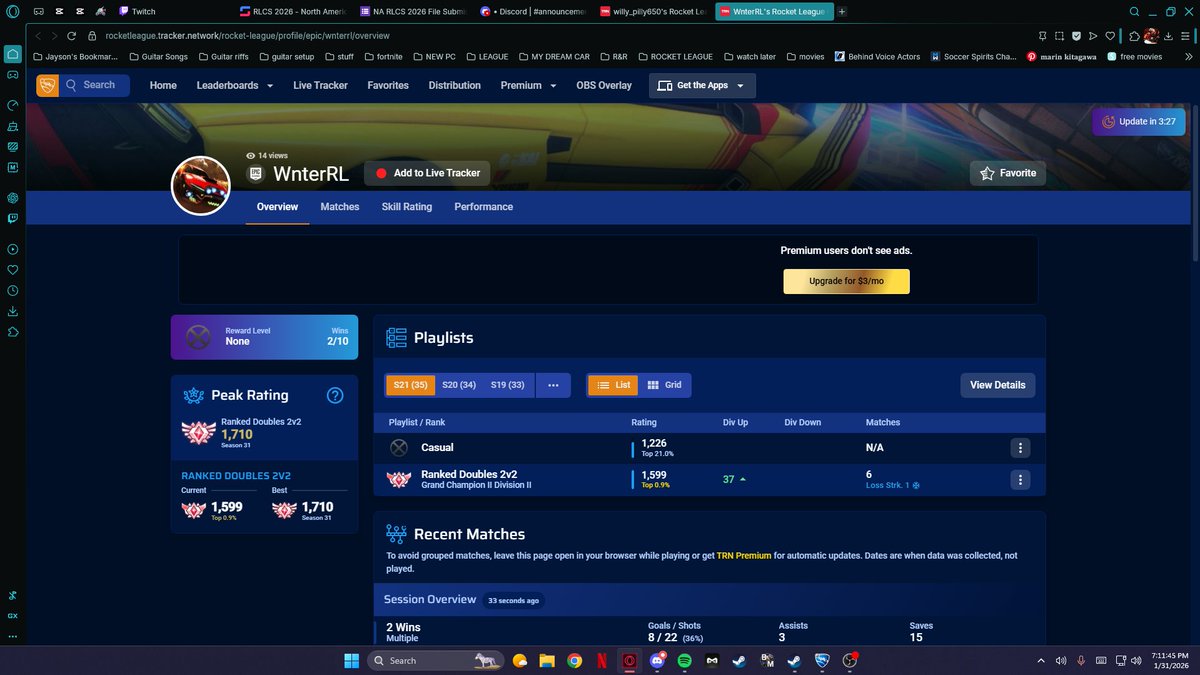Switch playlists to Grid view
The width and height of the screenshot is (1200, 675).
coord(664,385)
